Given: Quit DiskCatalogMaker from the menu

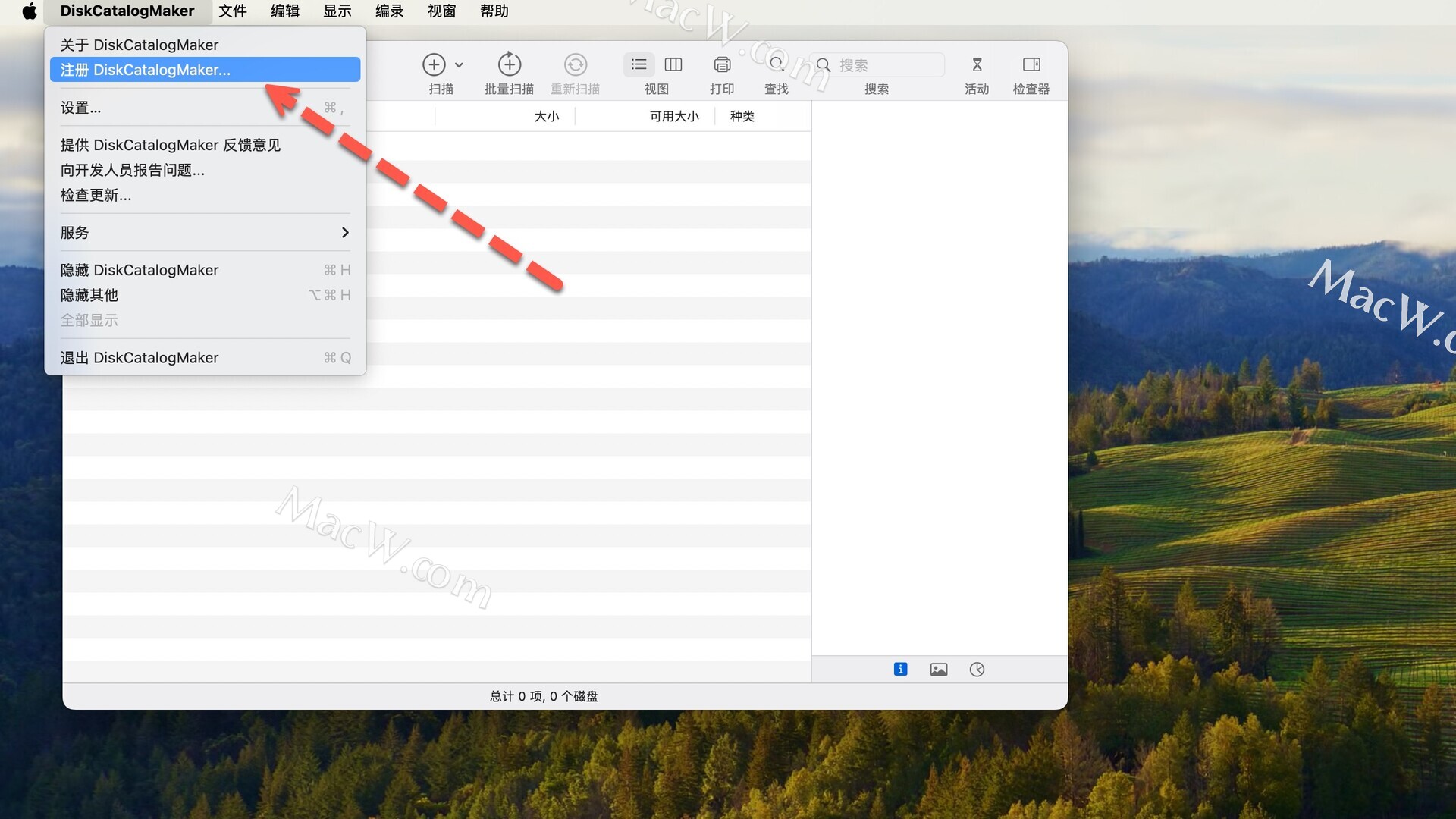Looking at the screenshot, I should [140, 357].
